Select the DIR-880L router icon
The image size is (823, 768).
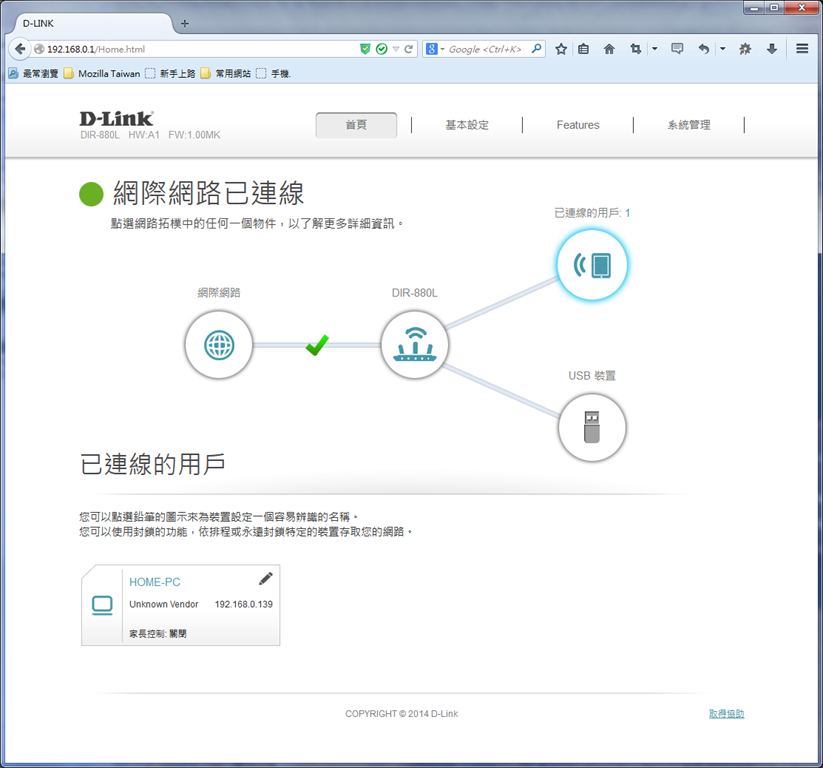coord(415,345)
